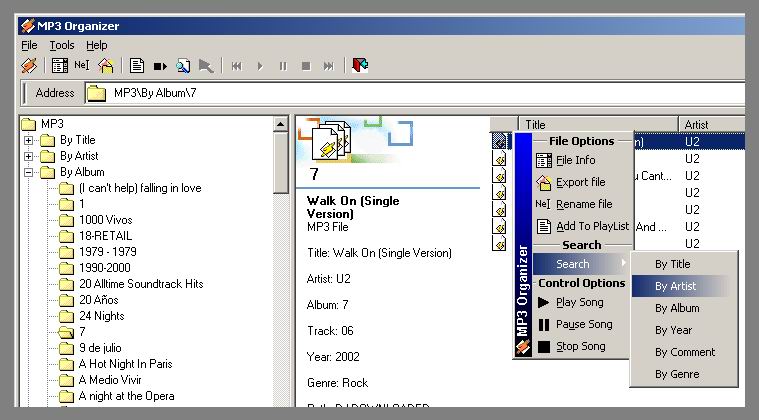759x420 pixels.
Task: Open the Help menu
Action: [x=97, y=45]
